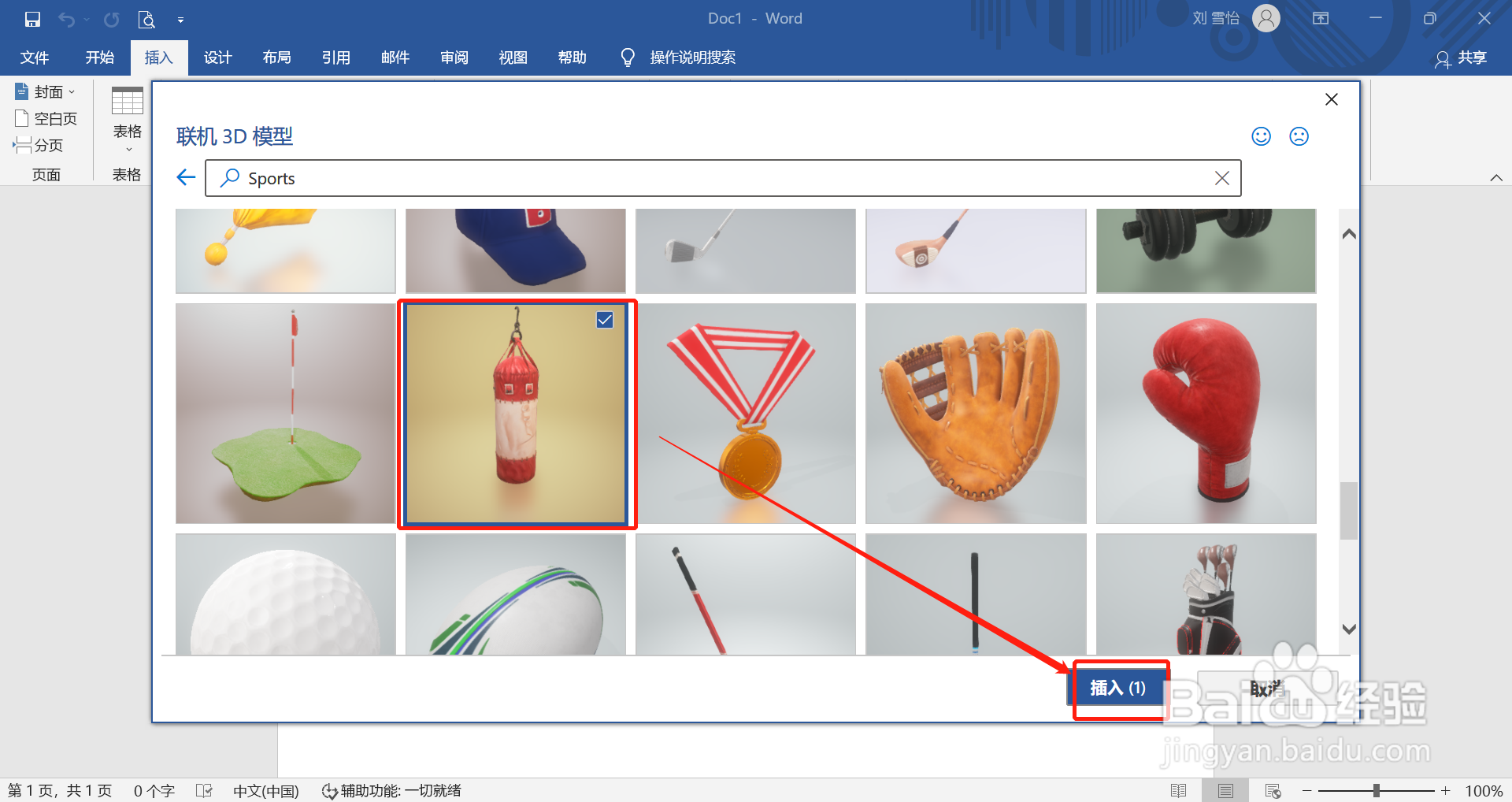Clear the Sports search query
1512x802 pixels.
point(1221,177)
